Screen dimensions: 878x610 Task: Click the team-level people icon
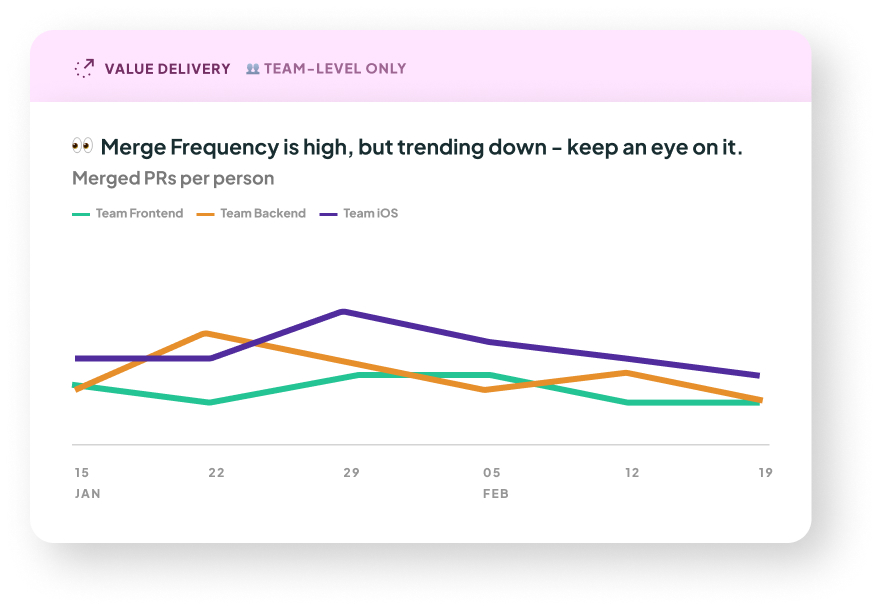tap(253, 69)
